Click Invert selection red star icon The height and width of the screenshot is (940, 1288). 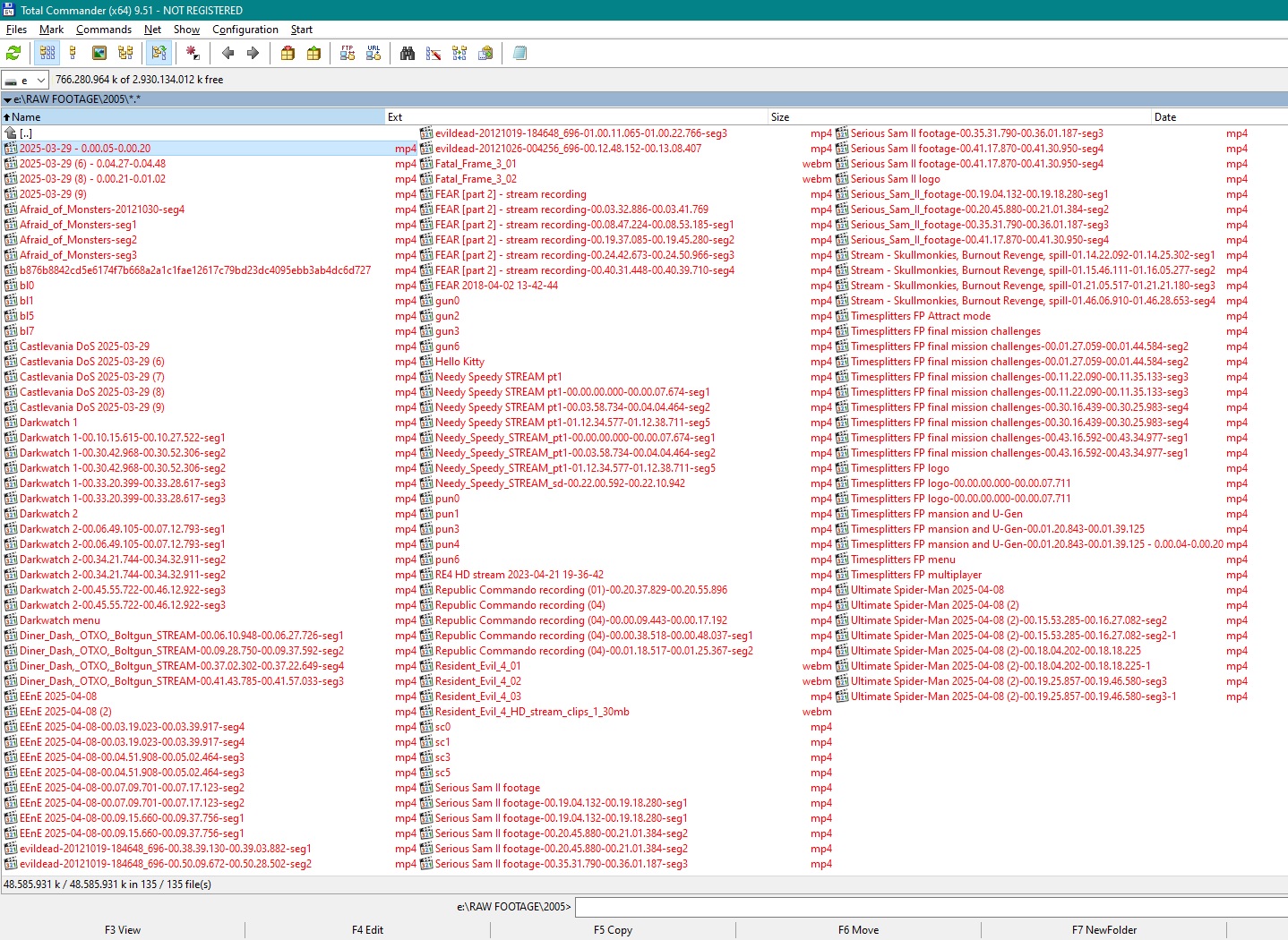193,54
